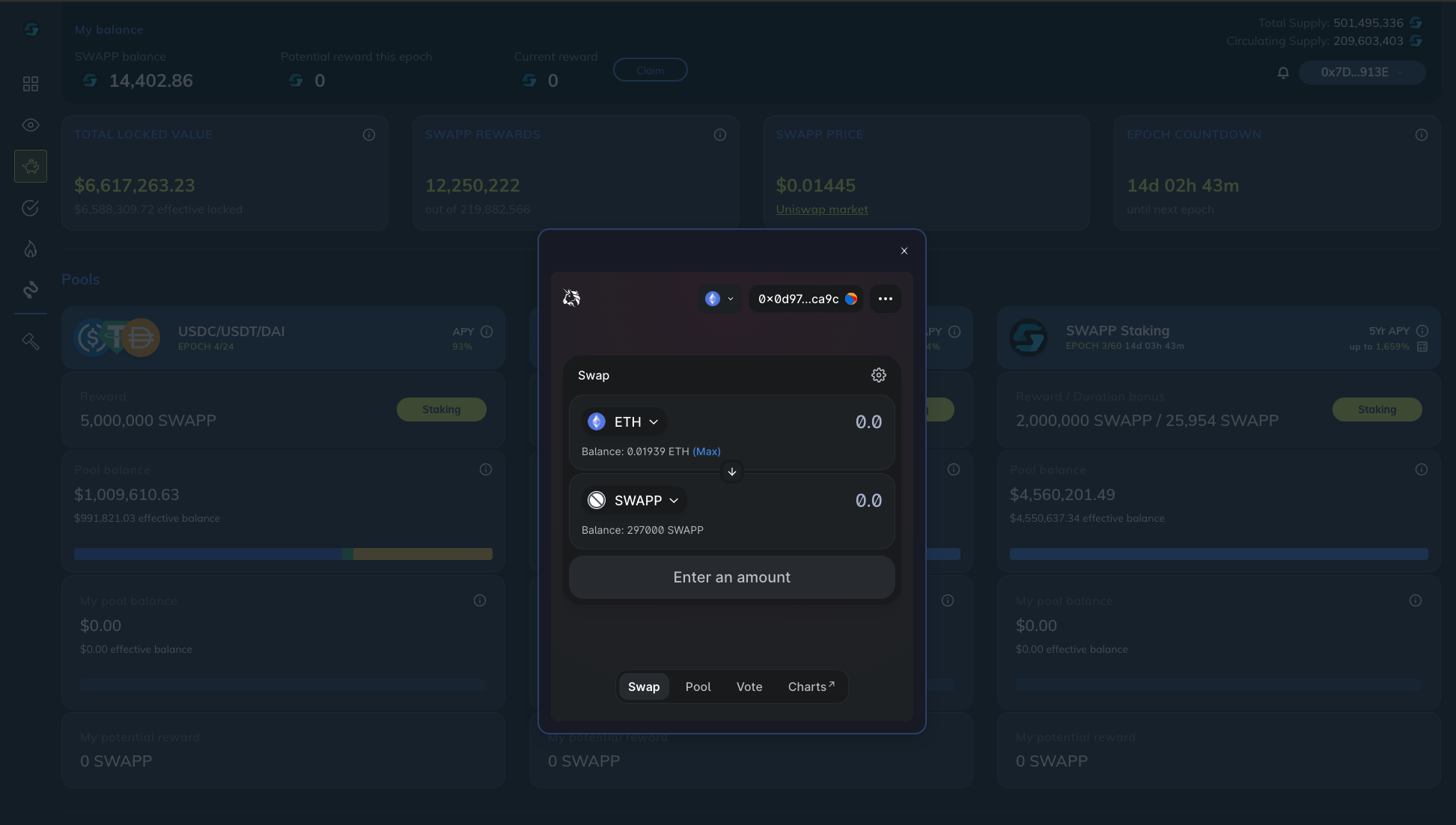Open the ETH token selector
The height and width of the screenshot is (825, 1456).
624,421
